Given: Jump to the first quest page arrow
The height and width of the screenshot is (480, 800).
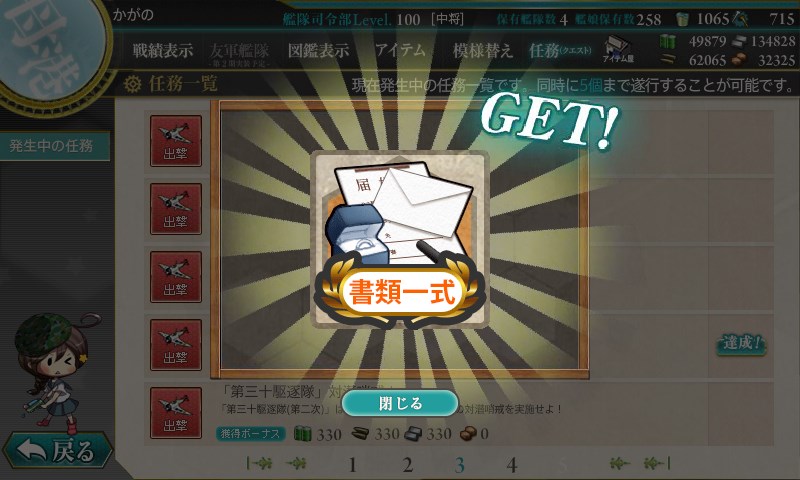Looking at the screenshot, I should point(259,463).
